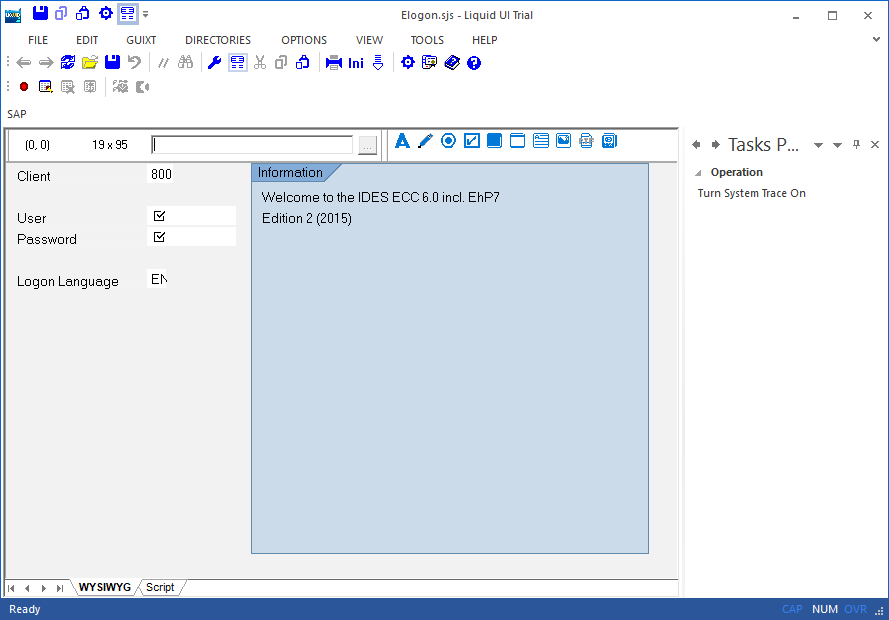The image size is (889, 620).
Task: Click the grayed video camera icon
Action: point(142,87)
